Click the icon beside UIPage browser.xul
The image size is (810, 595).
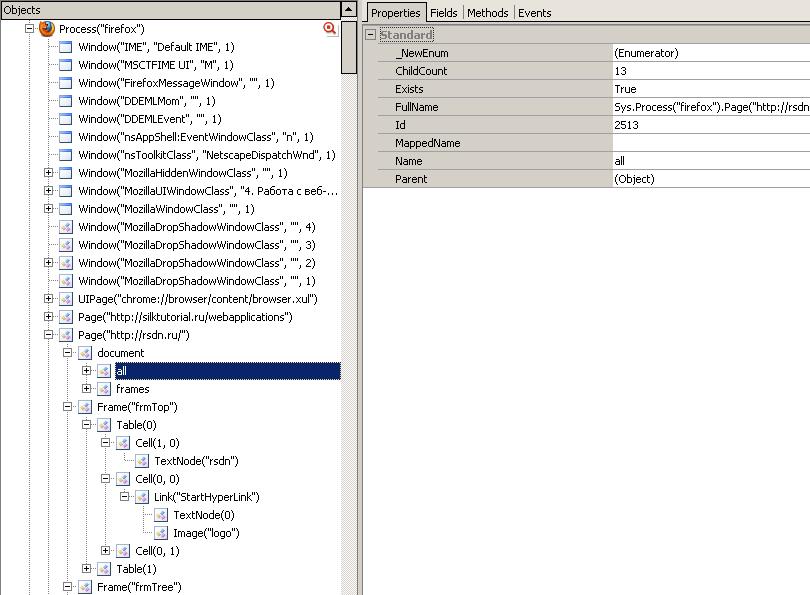point(66,299)
